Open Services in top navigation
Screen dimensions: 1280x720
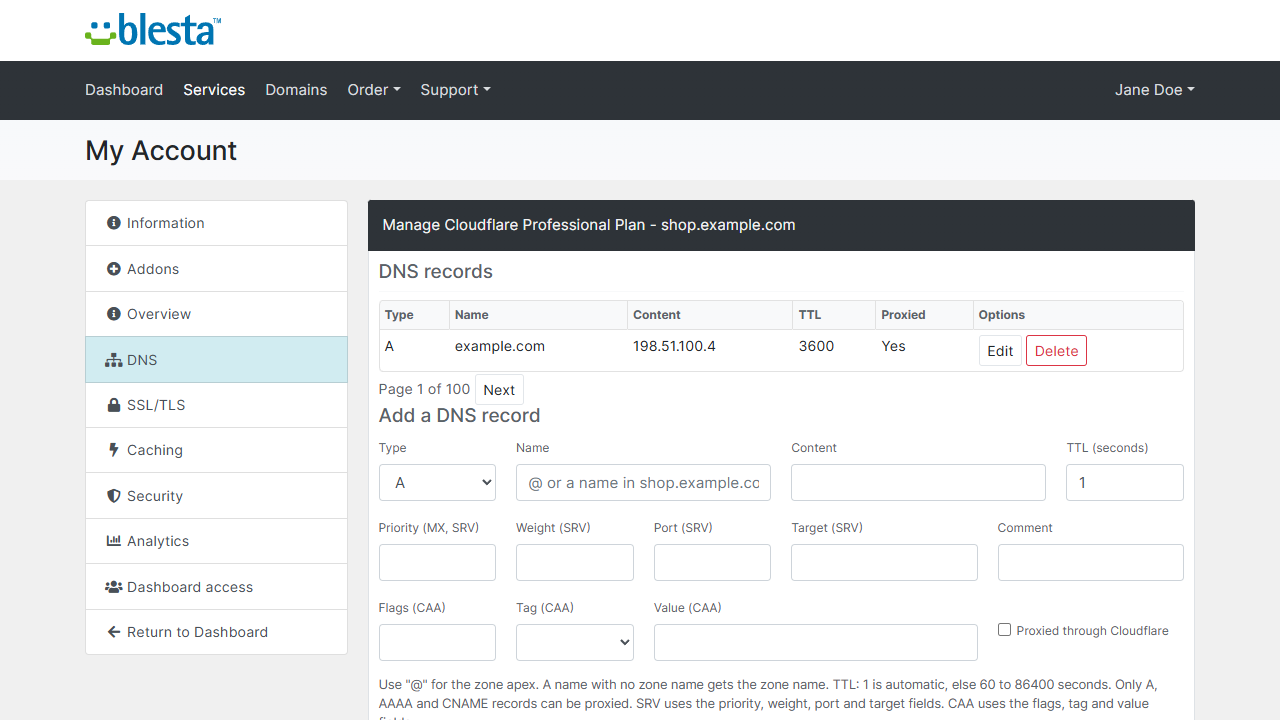(214, 90)
